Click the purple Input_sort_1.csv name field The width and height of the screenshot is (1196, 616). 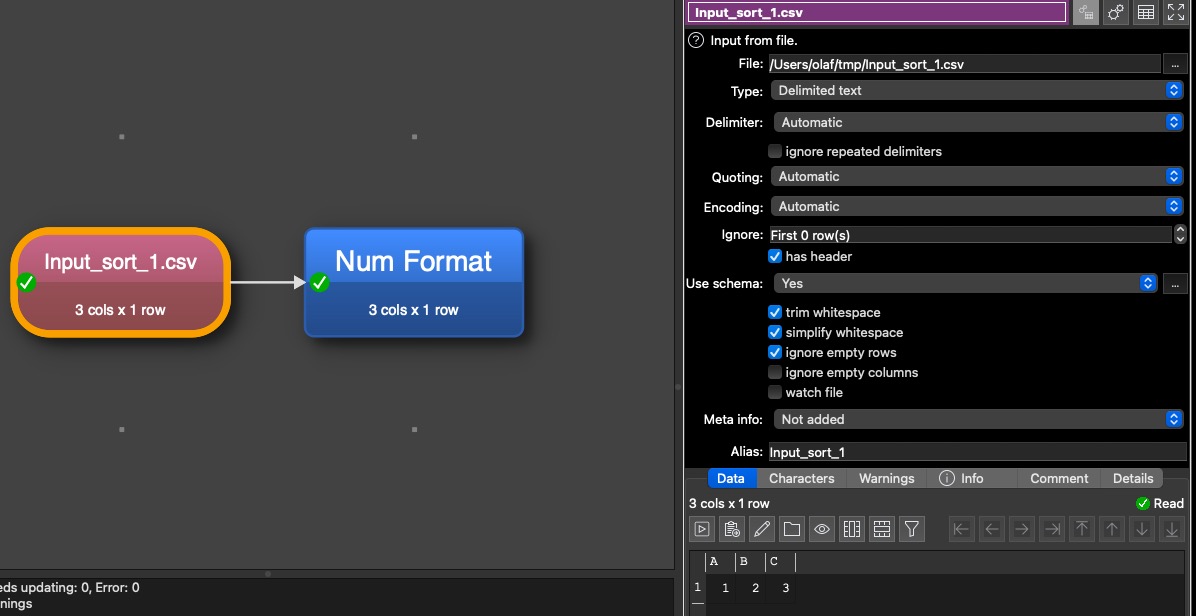pos(876,12)
